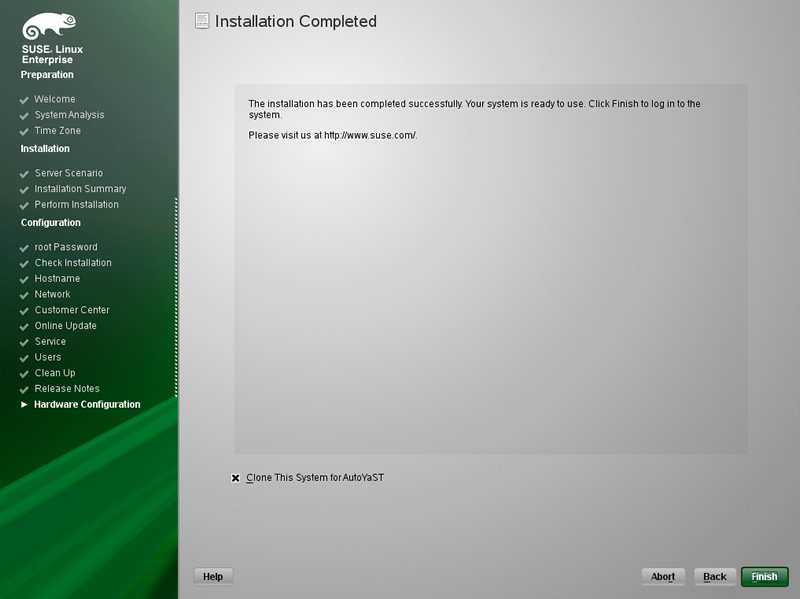Image resolution: width=800 pixels, height=599 pixels.
Task: Click the Back button
Action: [714, 577]
